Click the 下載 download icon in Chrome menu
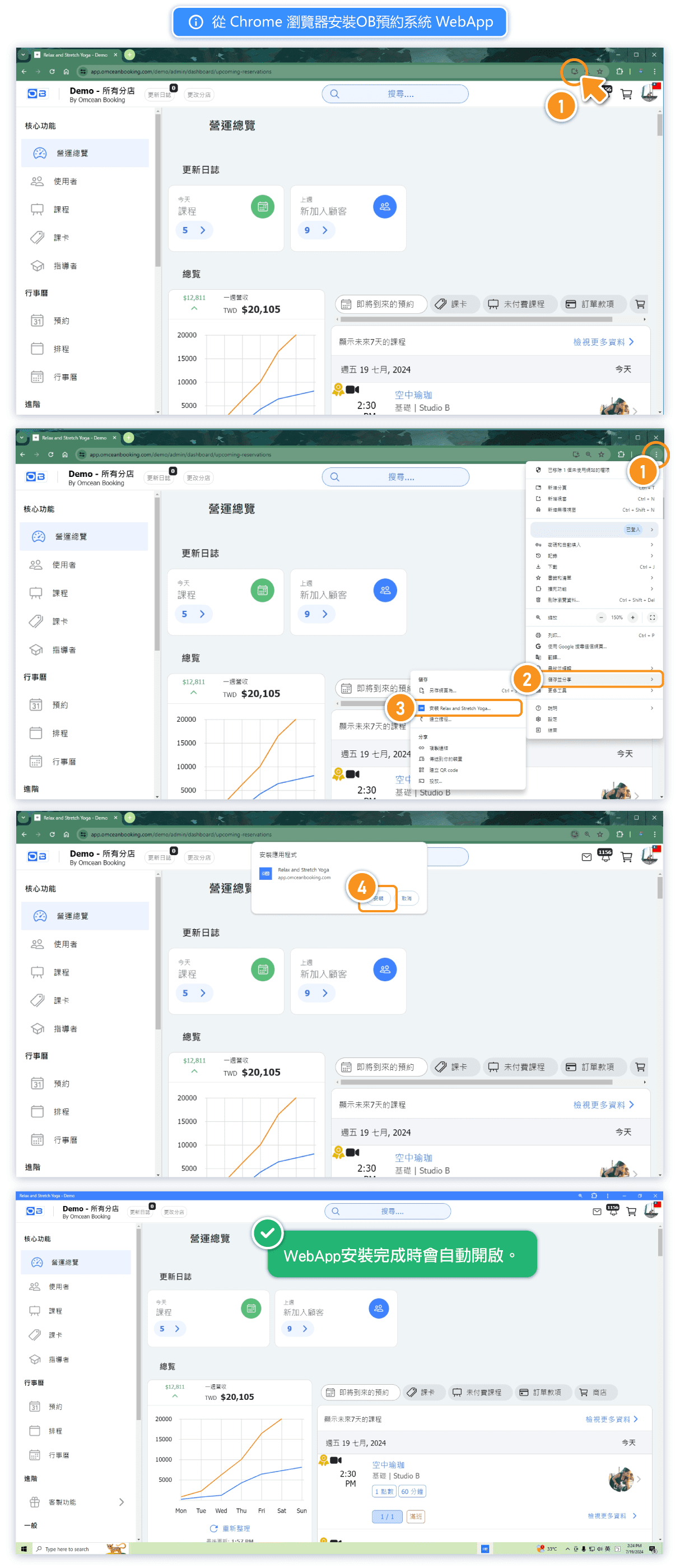 538,567
